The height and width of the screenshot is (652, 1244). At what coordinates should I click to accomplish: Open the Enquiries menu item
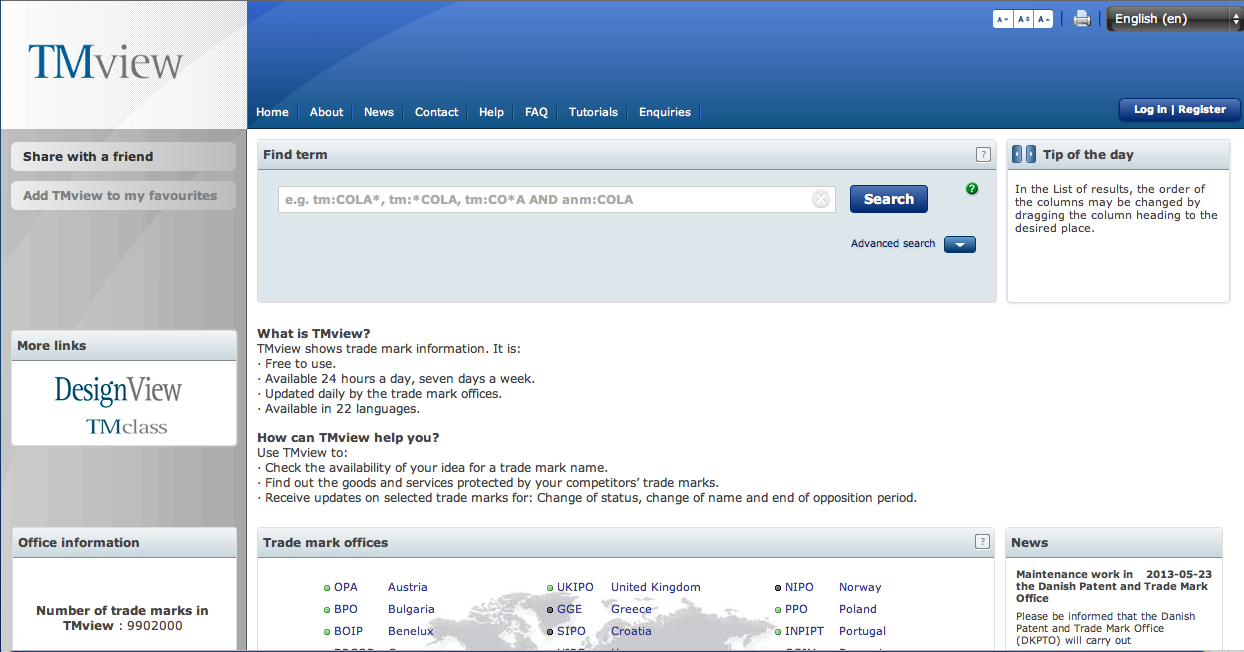coord(665,112)
